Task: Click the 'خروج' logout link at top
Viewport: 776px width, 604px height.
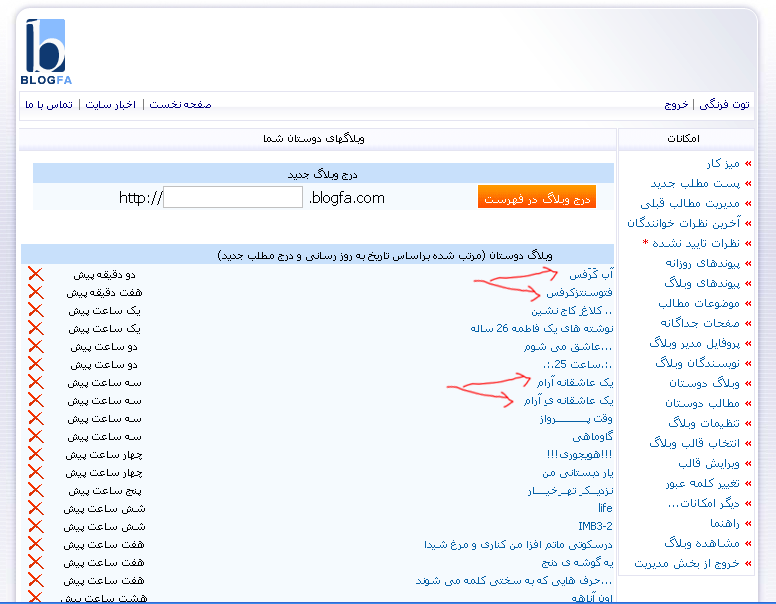Action: click(x=676, y=105)
